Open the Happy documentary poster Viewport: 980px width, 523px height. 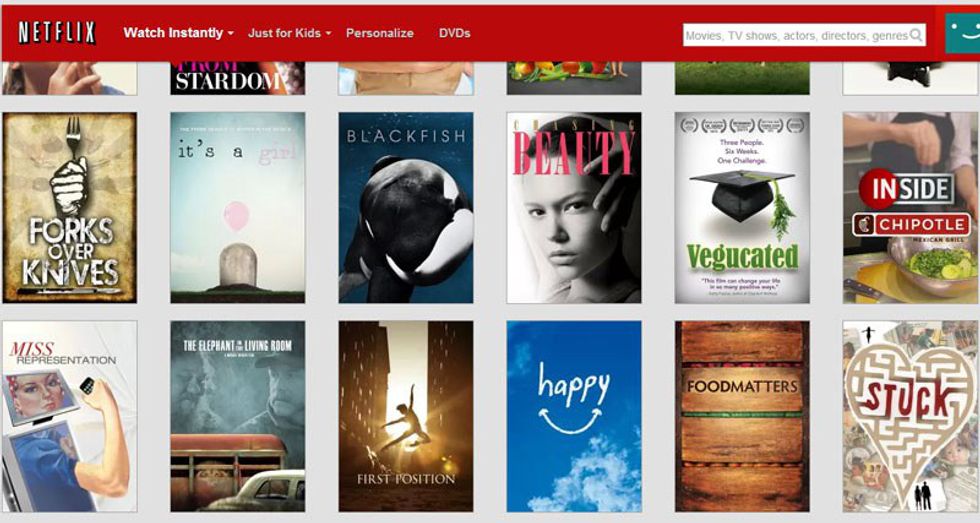(x=573, y=416)
